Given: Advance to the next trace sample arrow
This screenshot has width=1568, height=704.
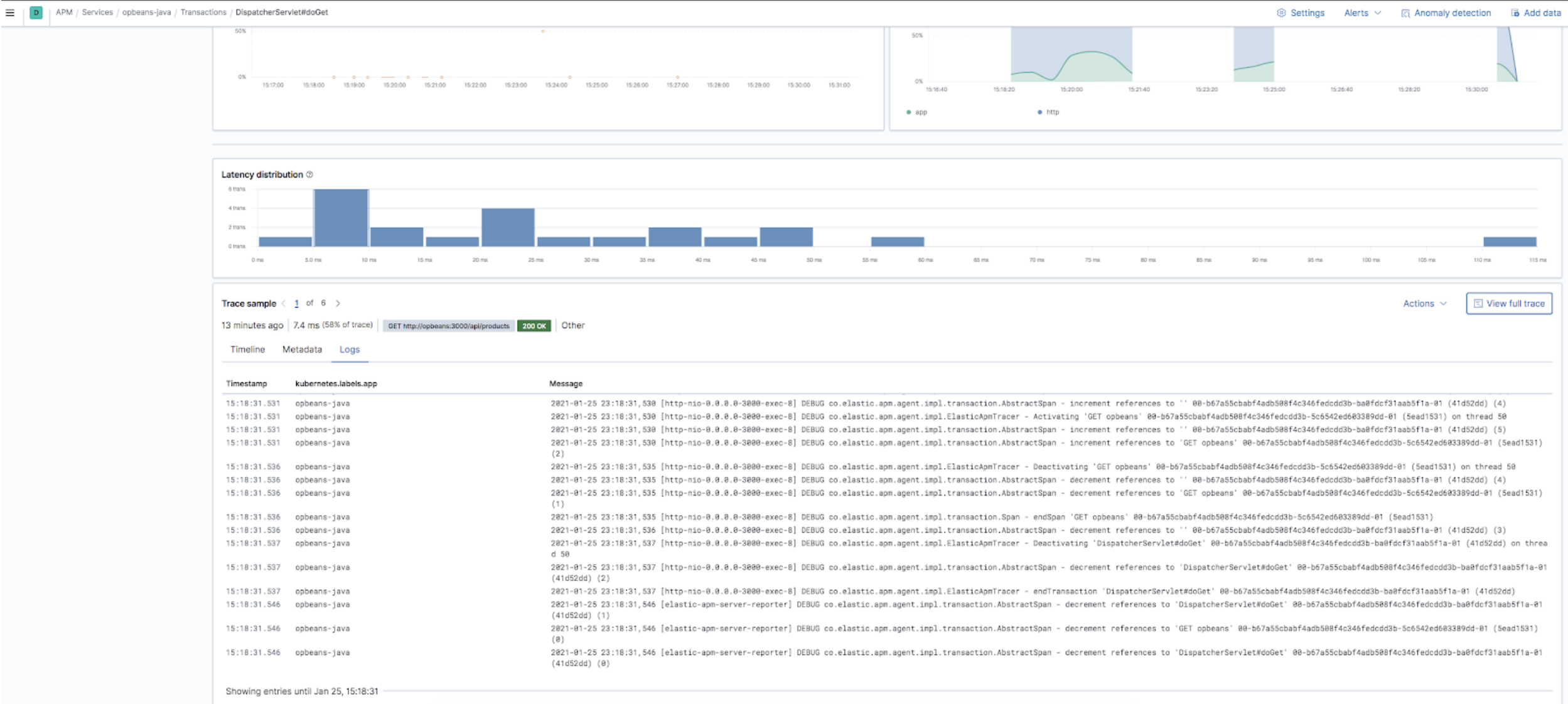Looking at the screenshot, I should 338,303.
